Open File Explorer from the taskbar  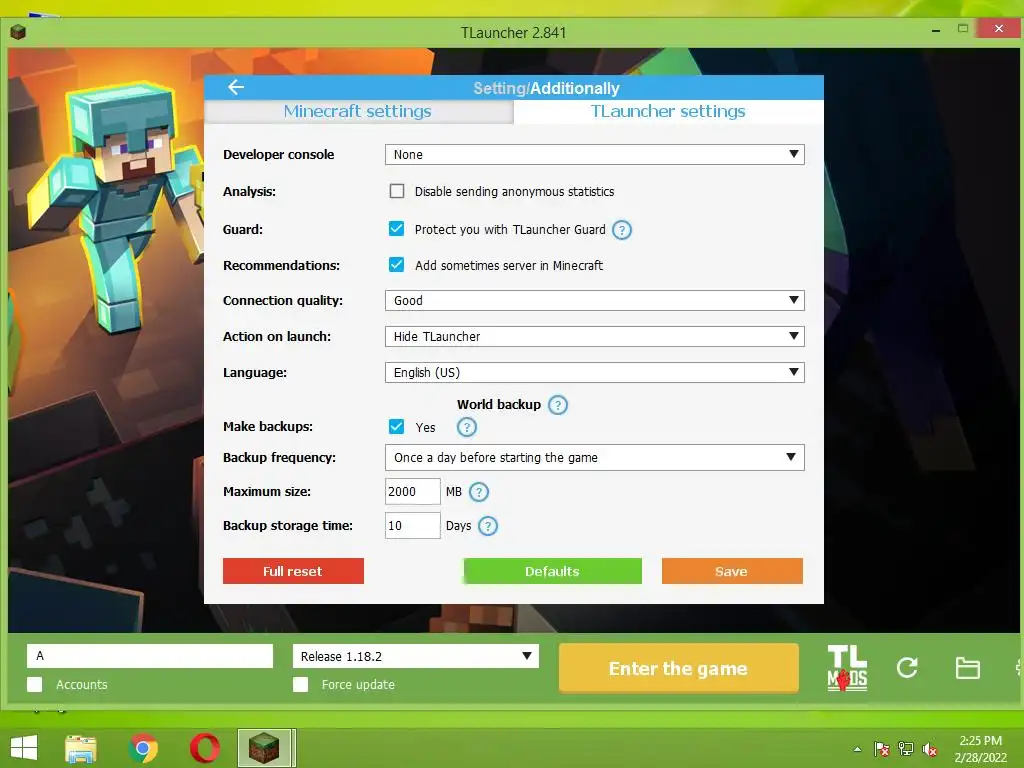pos(81,748)
